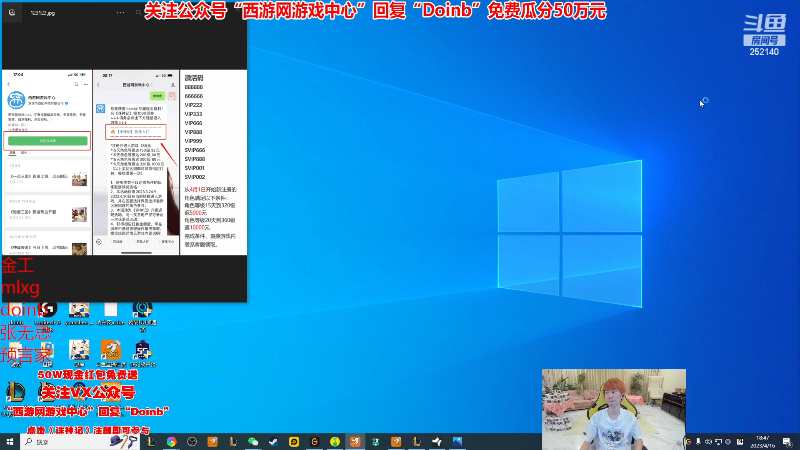Open the volume control in system tray
The height and width of the screenshot is (450, 800).
coord(708,442)
